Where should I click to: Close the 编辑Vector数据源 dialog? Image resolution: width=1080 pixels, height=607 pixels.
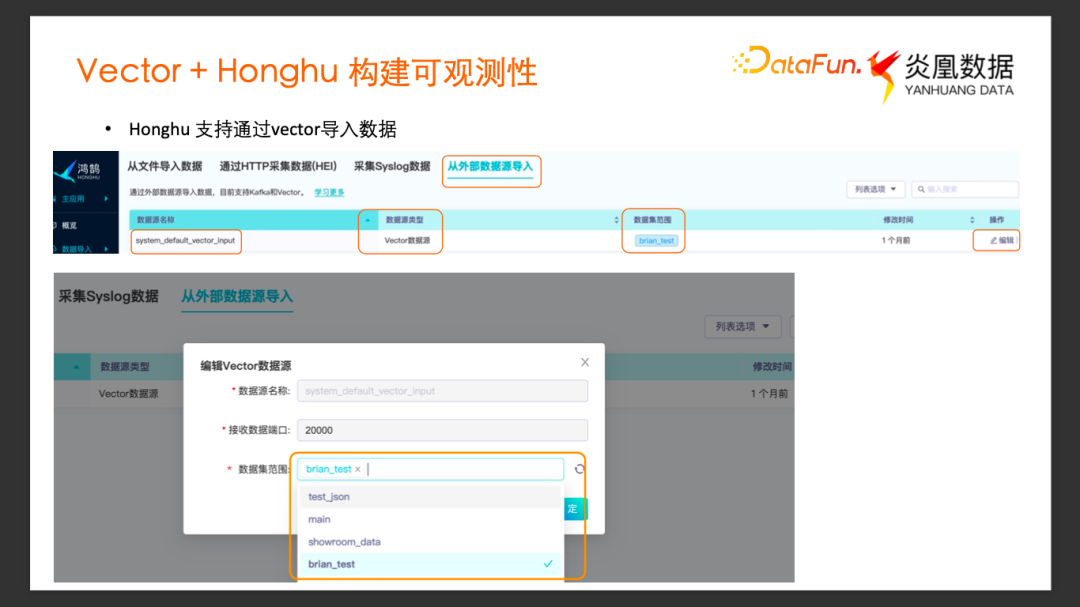click(585, 362)
